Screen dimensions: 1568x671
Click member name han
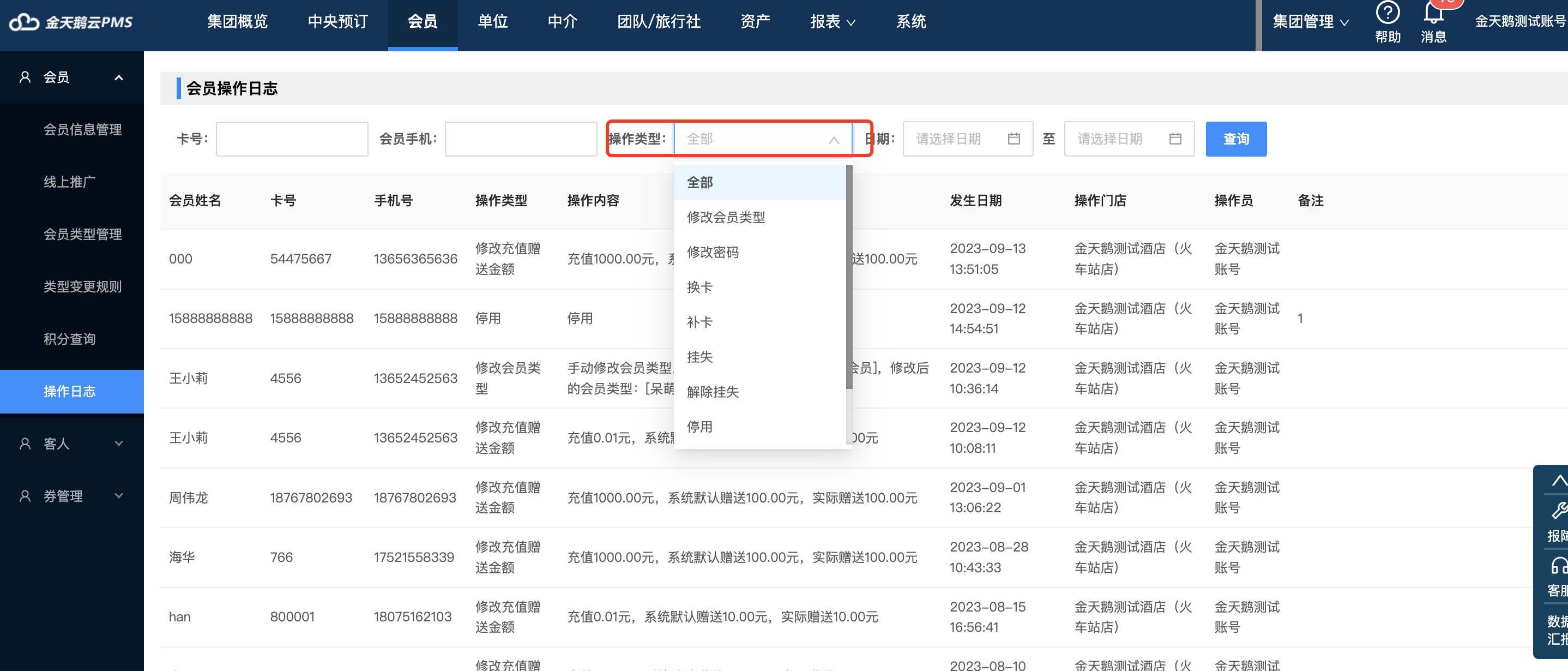179,617
